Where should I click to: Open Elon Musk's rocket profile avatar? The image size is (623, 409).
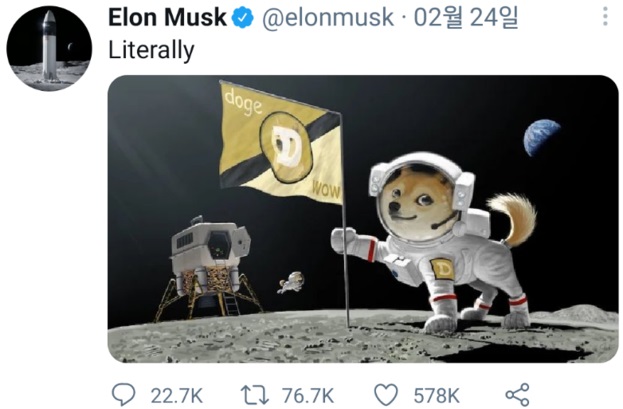pos(49,48)
